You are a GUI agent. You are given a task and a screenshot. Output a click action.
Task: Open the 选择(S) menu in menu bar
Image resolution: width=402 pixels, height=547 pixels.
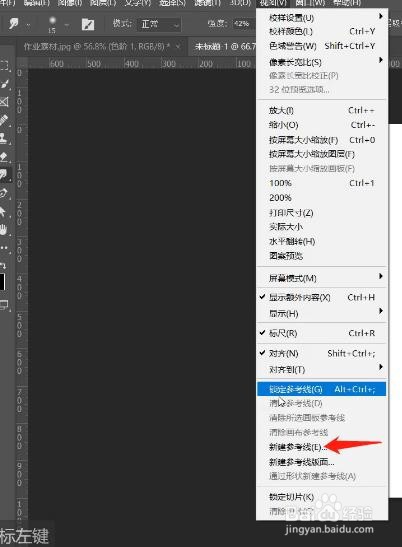point(172,3)
